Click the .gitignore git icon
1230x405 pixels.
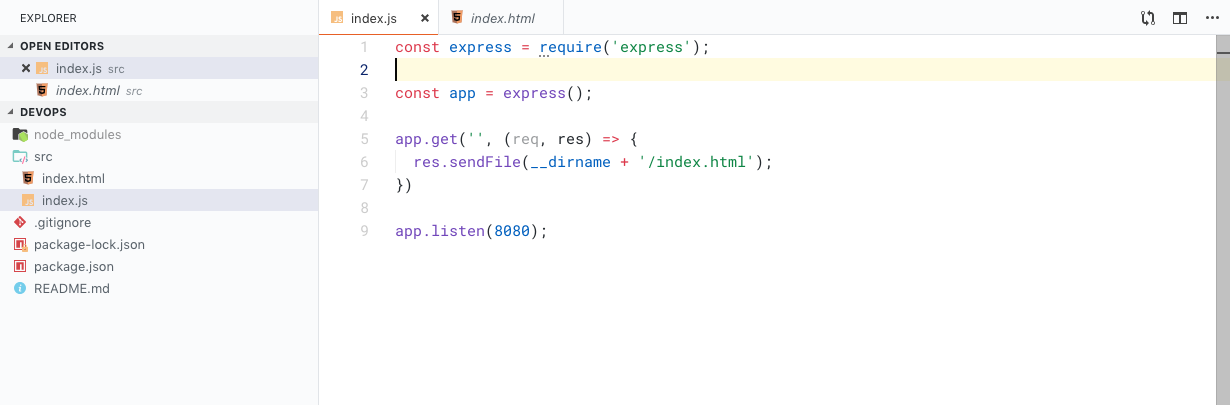pyautogui.click(x=20, y=222)
